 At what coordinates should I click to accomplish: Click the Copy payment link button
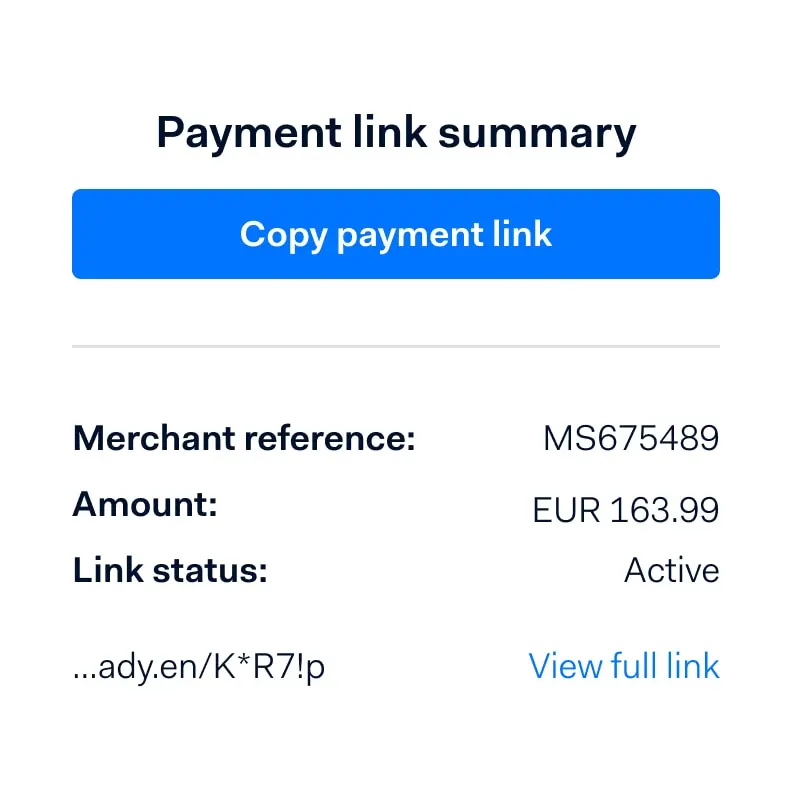(x=396, y=234)
